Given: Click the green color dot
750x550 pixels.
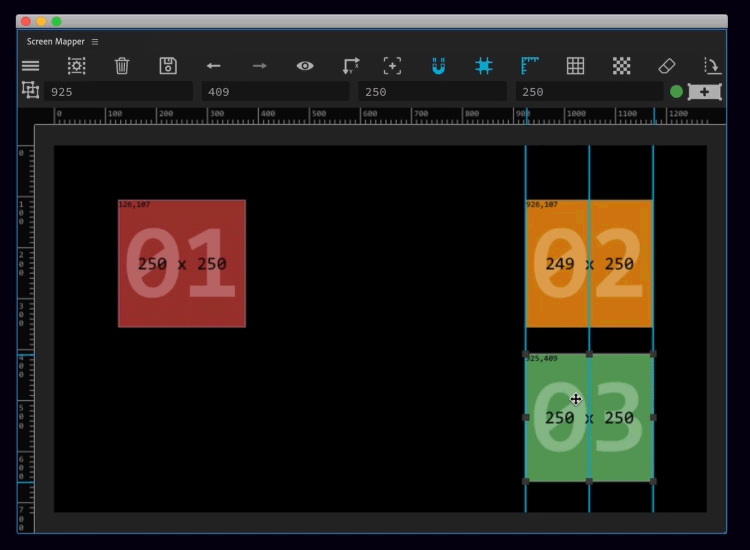Looking at the screenshot, I should [676, 91].
